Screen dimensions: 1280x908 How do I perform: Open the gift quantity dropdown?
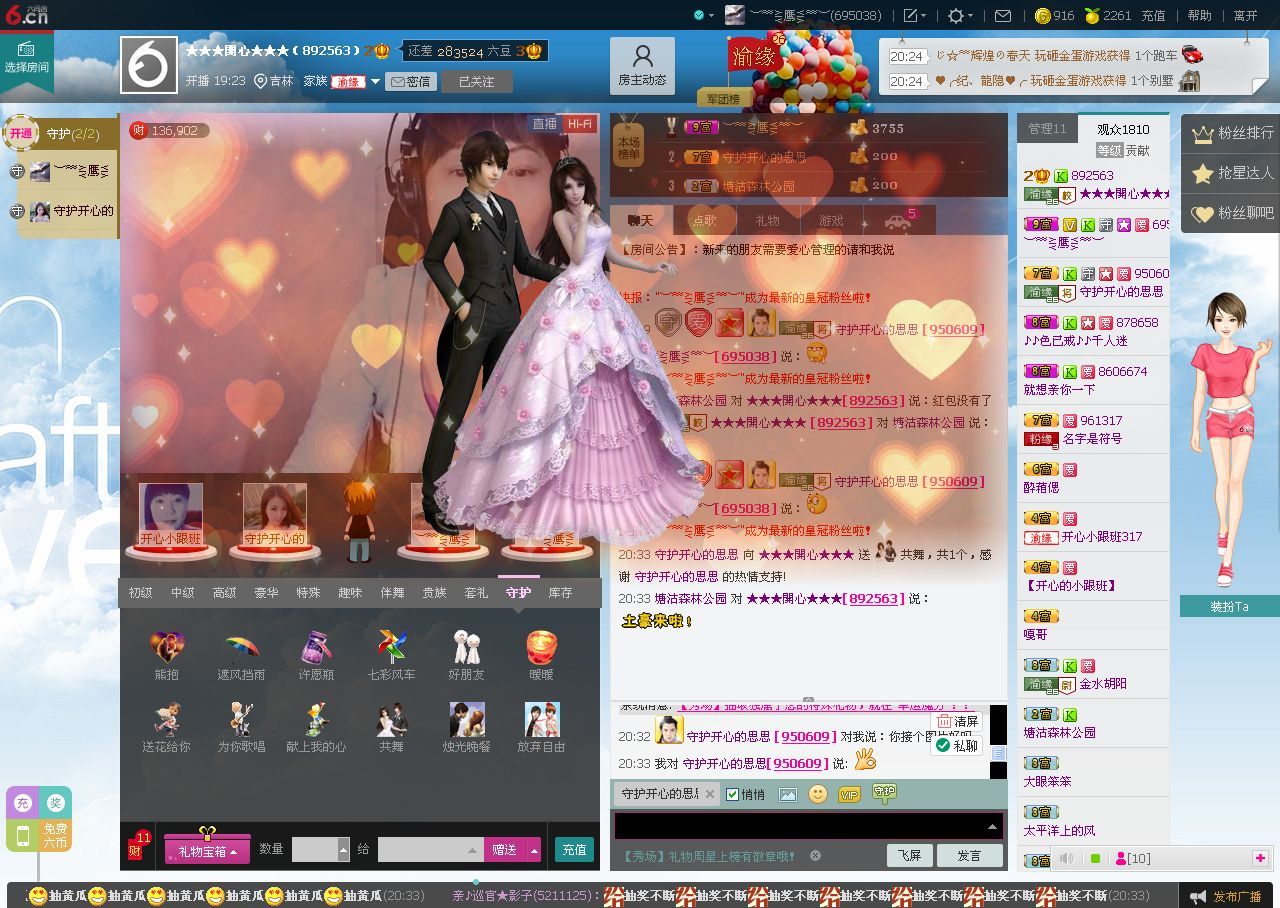pyautogui.click(x=344, y=850)
